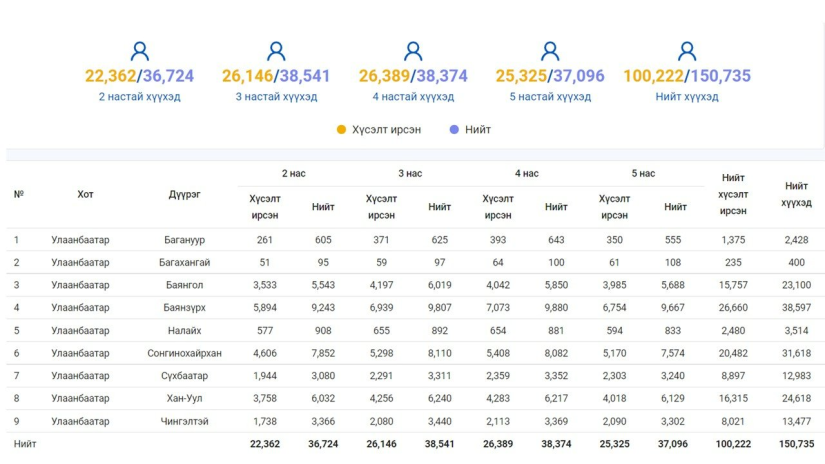Click the 100,222/150,735 total figure
825x464 pixels.
(x=687, y=76)
